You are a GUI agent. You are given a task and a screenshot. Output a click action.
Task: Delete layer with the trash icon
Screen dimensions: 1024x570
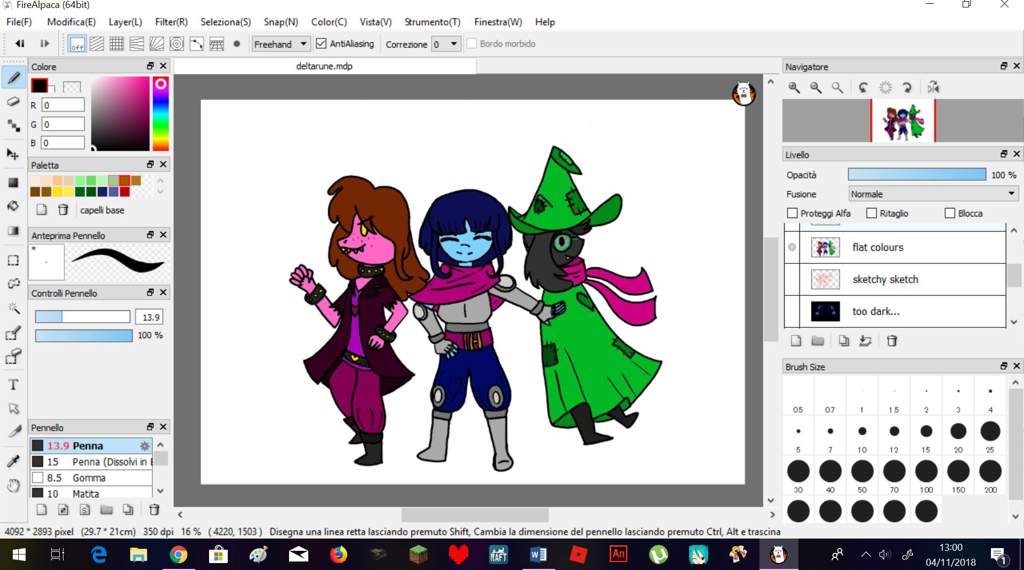892,340
